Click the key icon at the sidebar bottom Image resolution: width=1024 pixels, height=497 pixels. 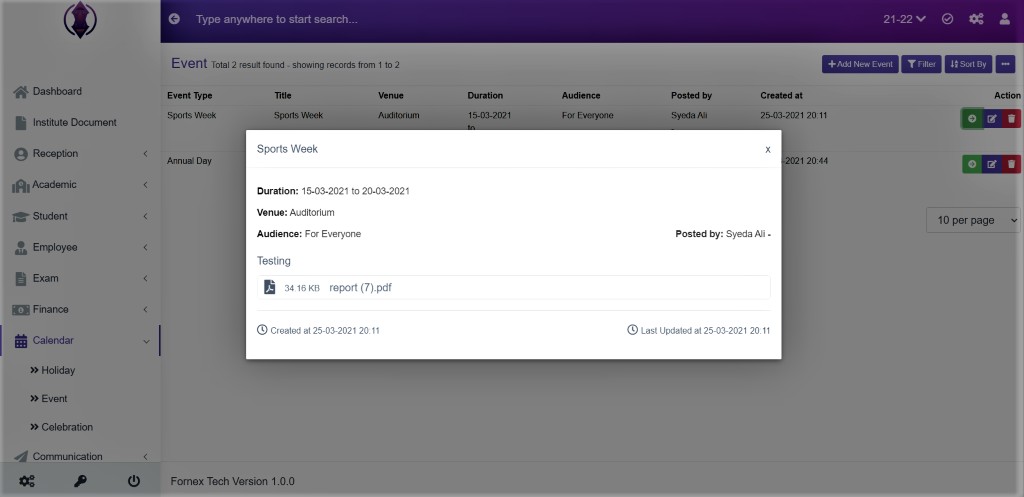[x=80, y=481]
